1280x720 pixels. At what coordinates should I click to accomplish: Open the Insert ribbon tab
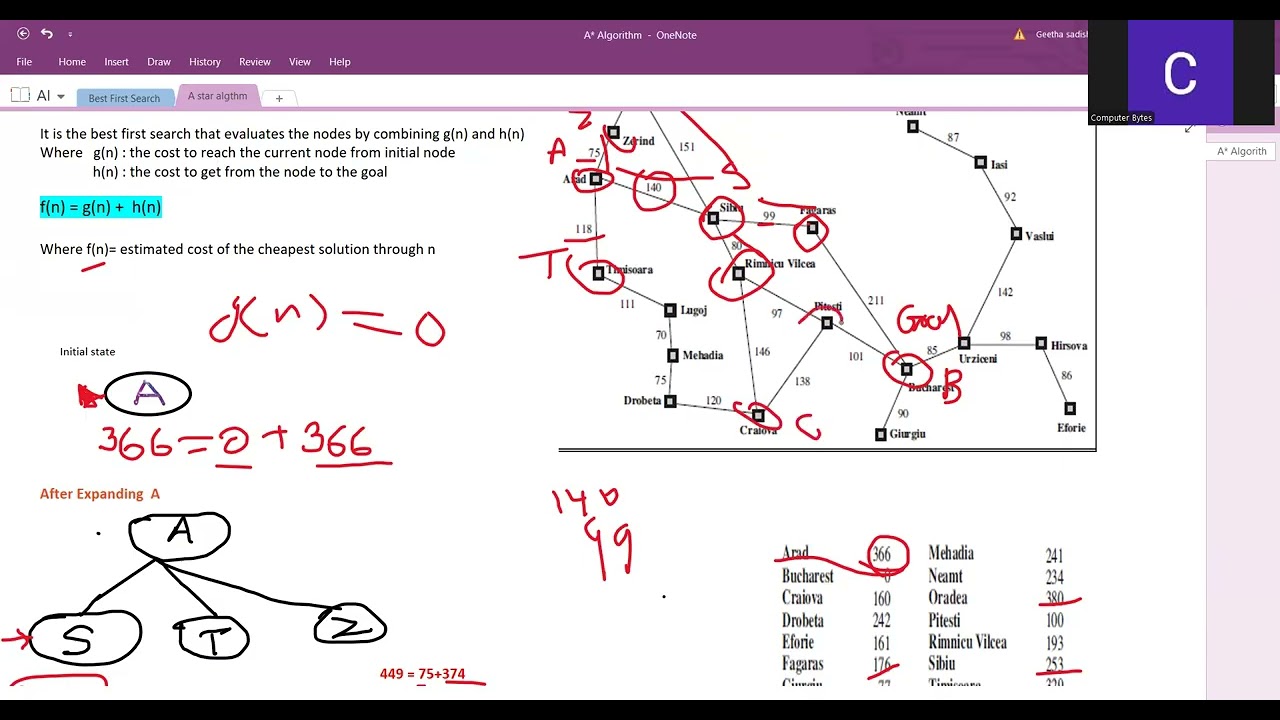click(x=116, y=62)
